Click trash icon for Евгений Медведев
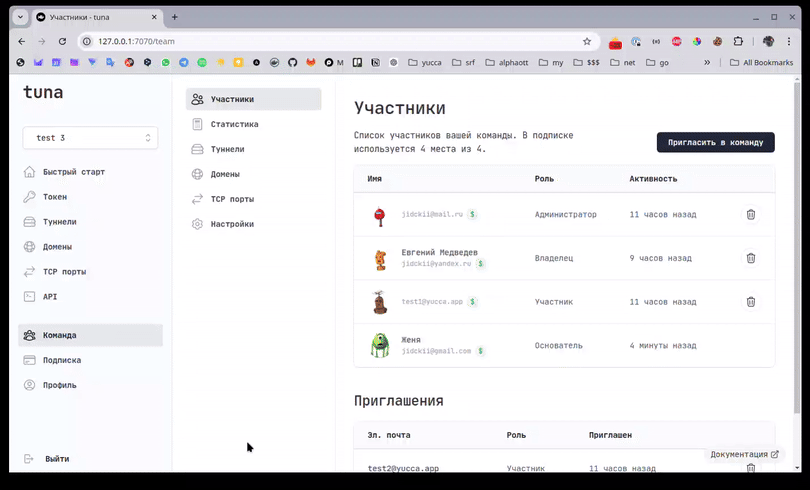The image size is (810, 490). tap(750, 258)
